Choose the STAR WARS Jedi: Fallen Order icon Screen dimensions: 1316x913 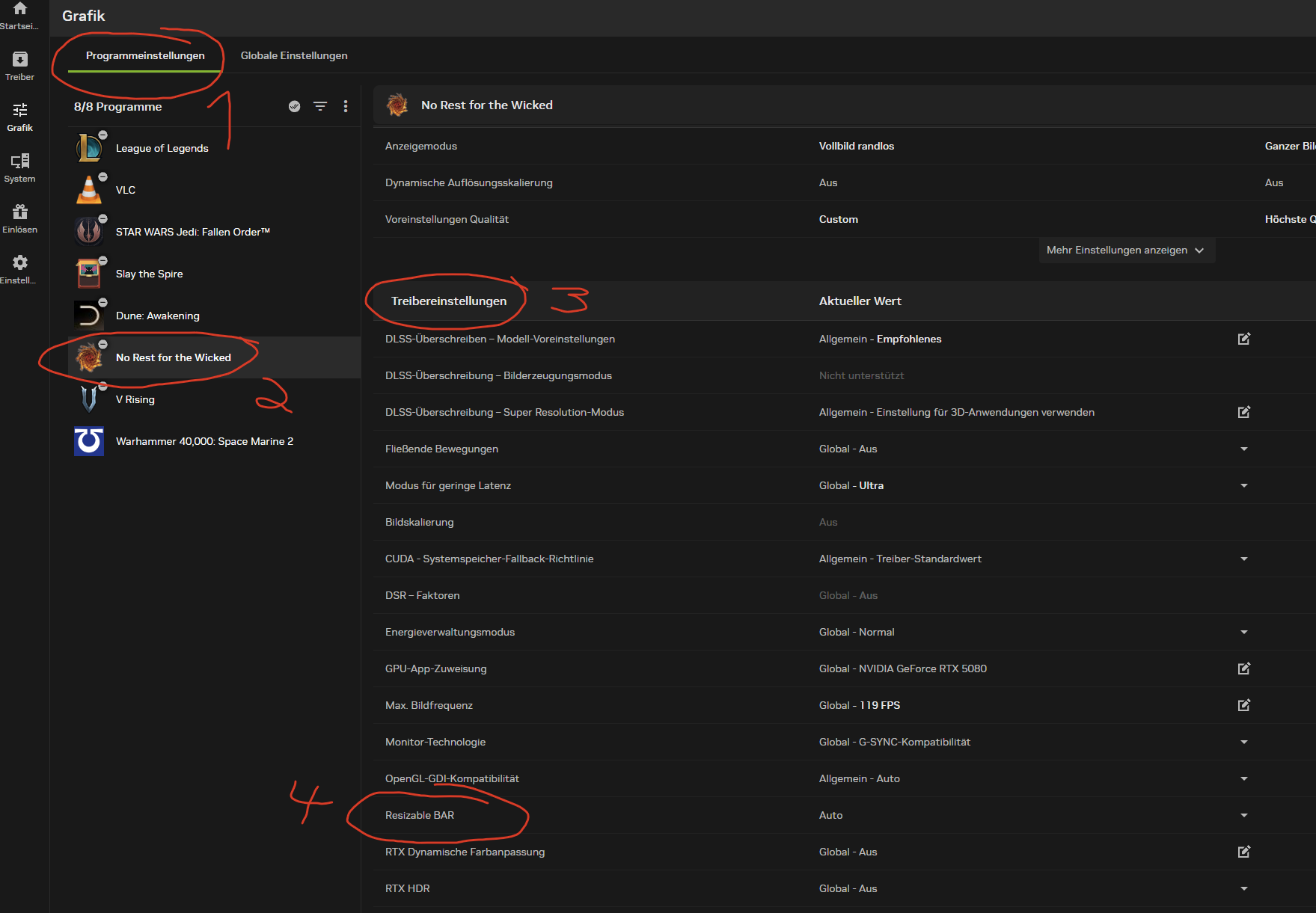(x=89, y=231)
